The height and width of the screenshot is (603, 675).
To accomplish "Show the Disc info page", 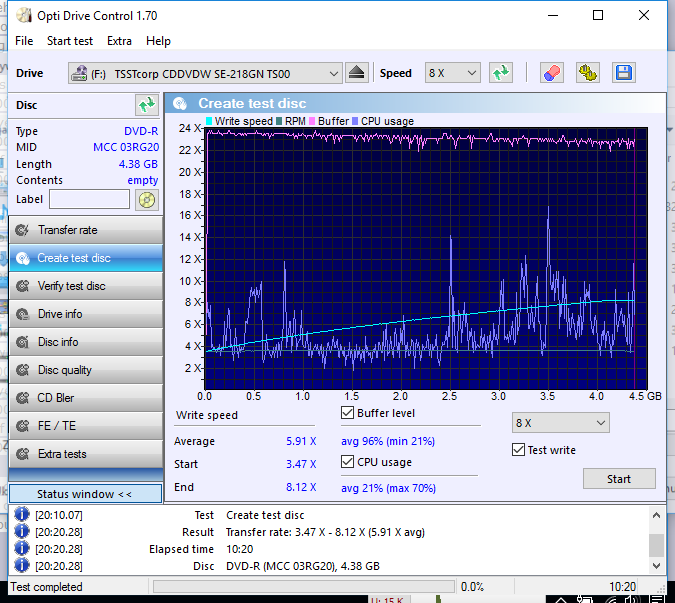I will point(86,342).
